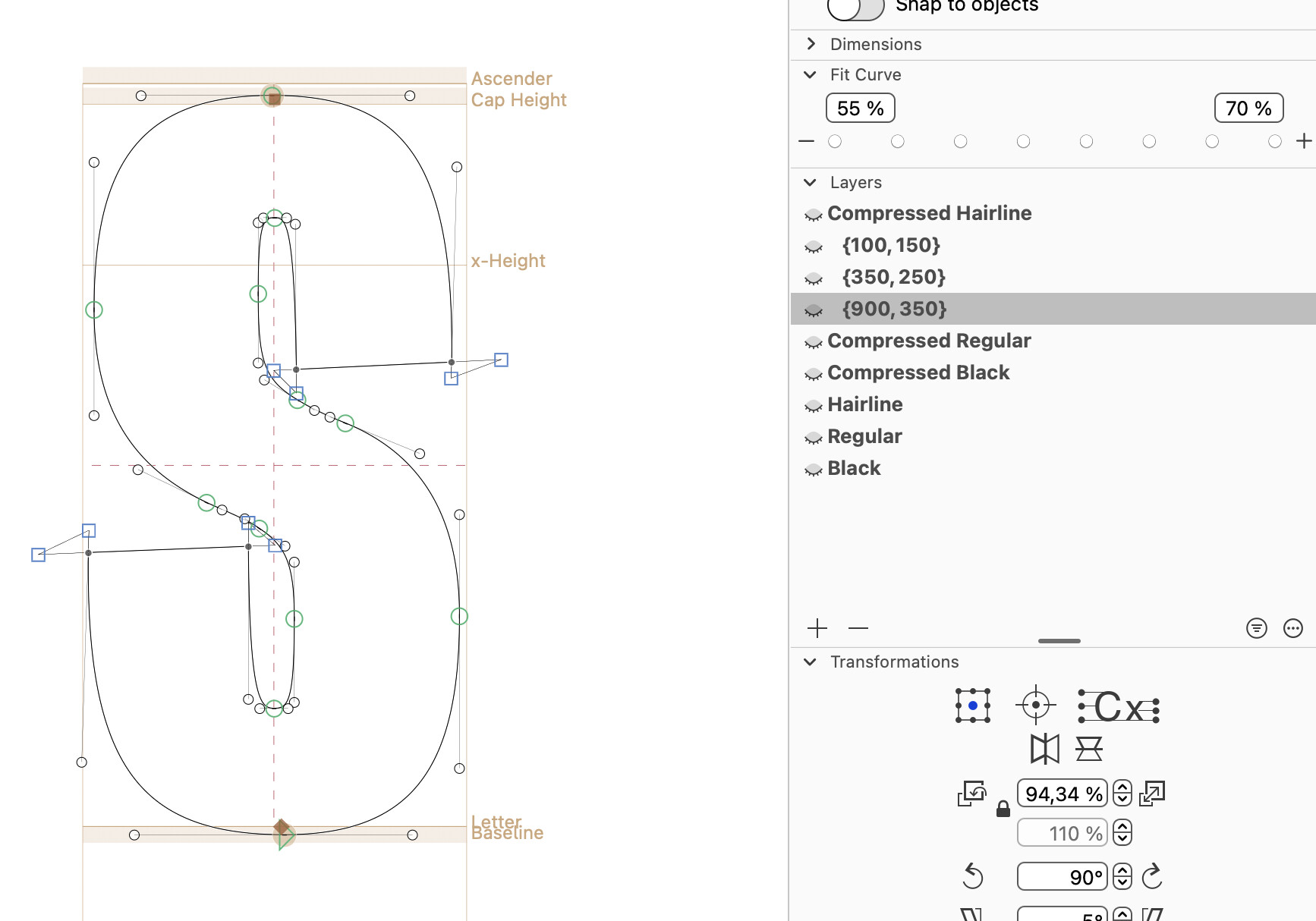
Task: Toggle the scale proportions lock
Action: (1003, 809)
